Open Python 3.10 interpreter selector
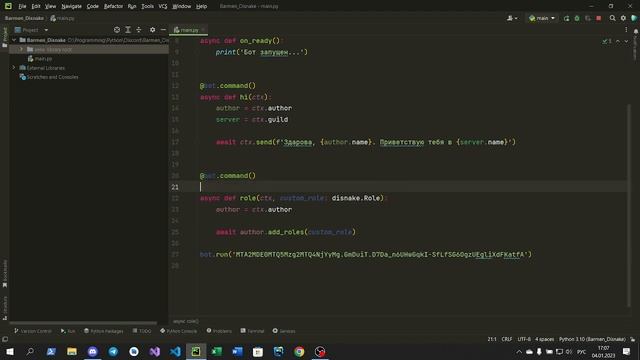This screenshot has height=360, width=640. pyautogui.click(x=592, y=339)
